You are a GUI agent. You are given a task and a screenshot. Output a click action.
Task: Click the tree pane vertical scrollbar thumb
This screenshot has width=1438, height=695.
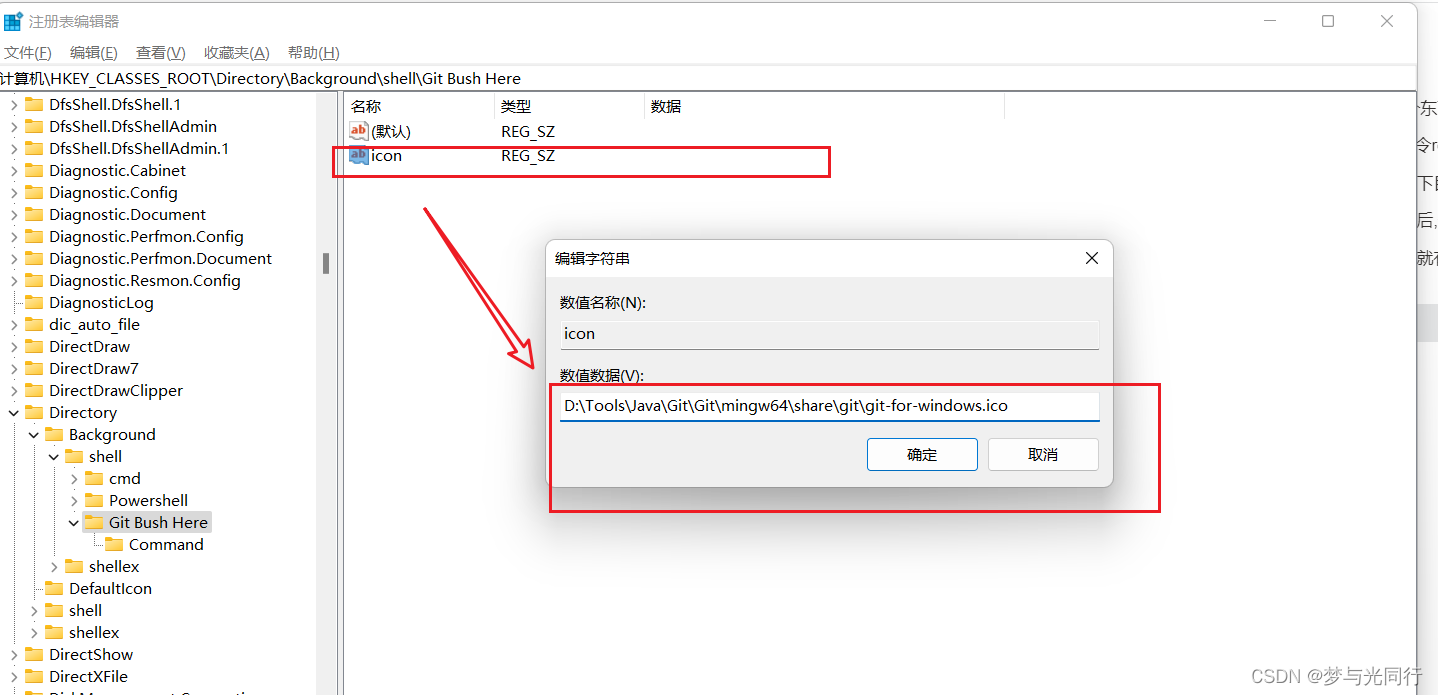pyautogui.click(x=325, y=263)
